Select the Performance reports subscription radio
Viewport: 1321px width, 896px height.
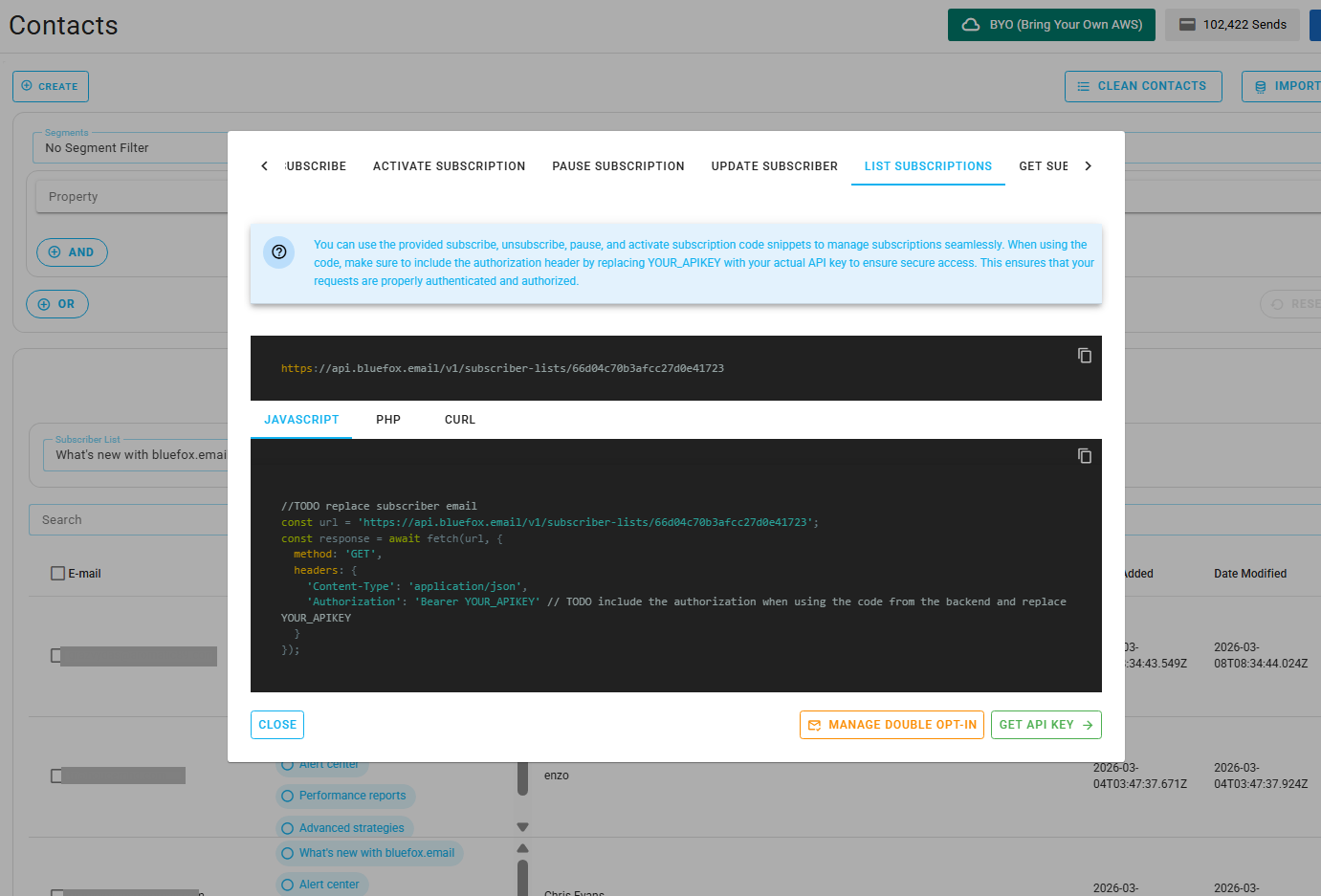(x=289, y=796)
